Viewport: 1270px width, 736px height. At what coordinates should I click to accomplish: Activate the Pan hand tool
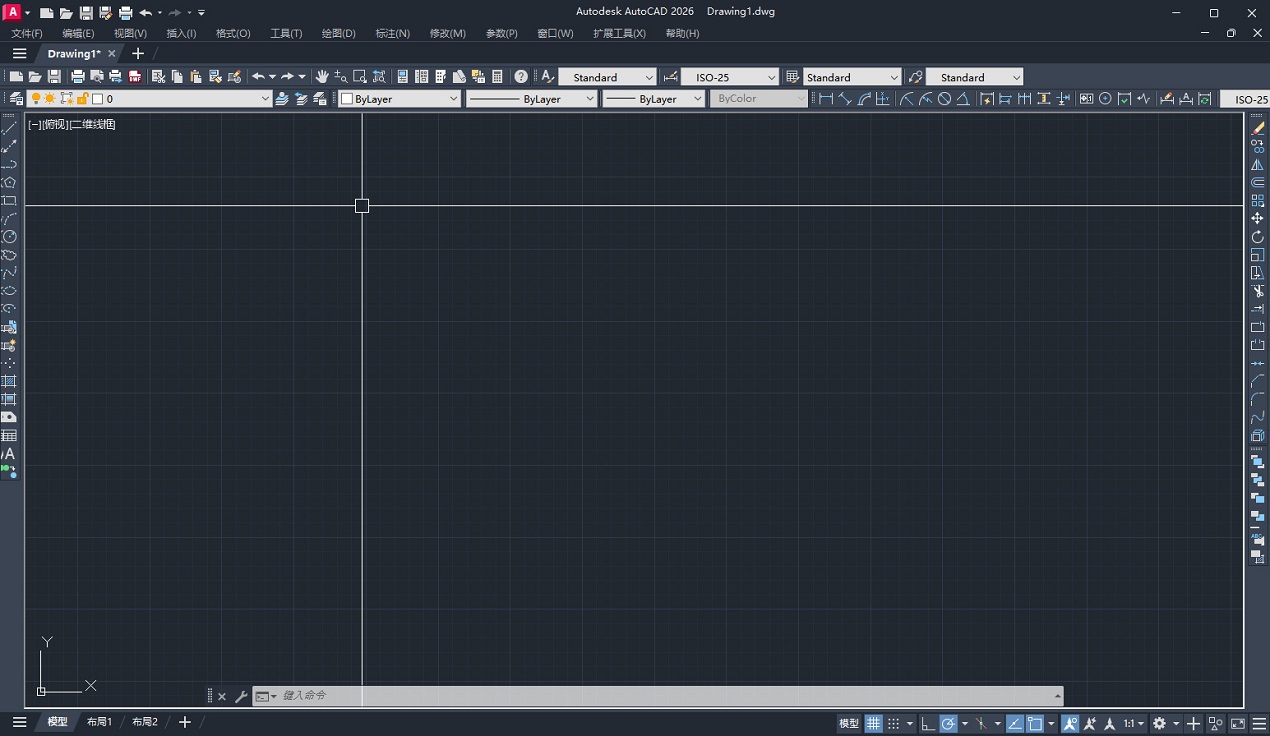pos(322,77)
